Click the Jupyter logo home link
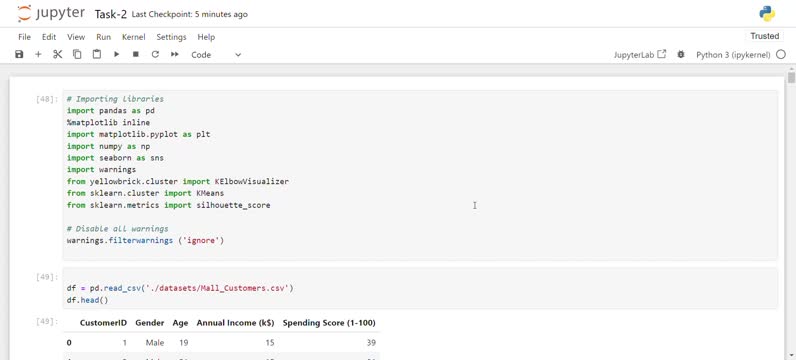The image size is (796, 360). click(51, 14)
